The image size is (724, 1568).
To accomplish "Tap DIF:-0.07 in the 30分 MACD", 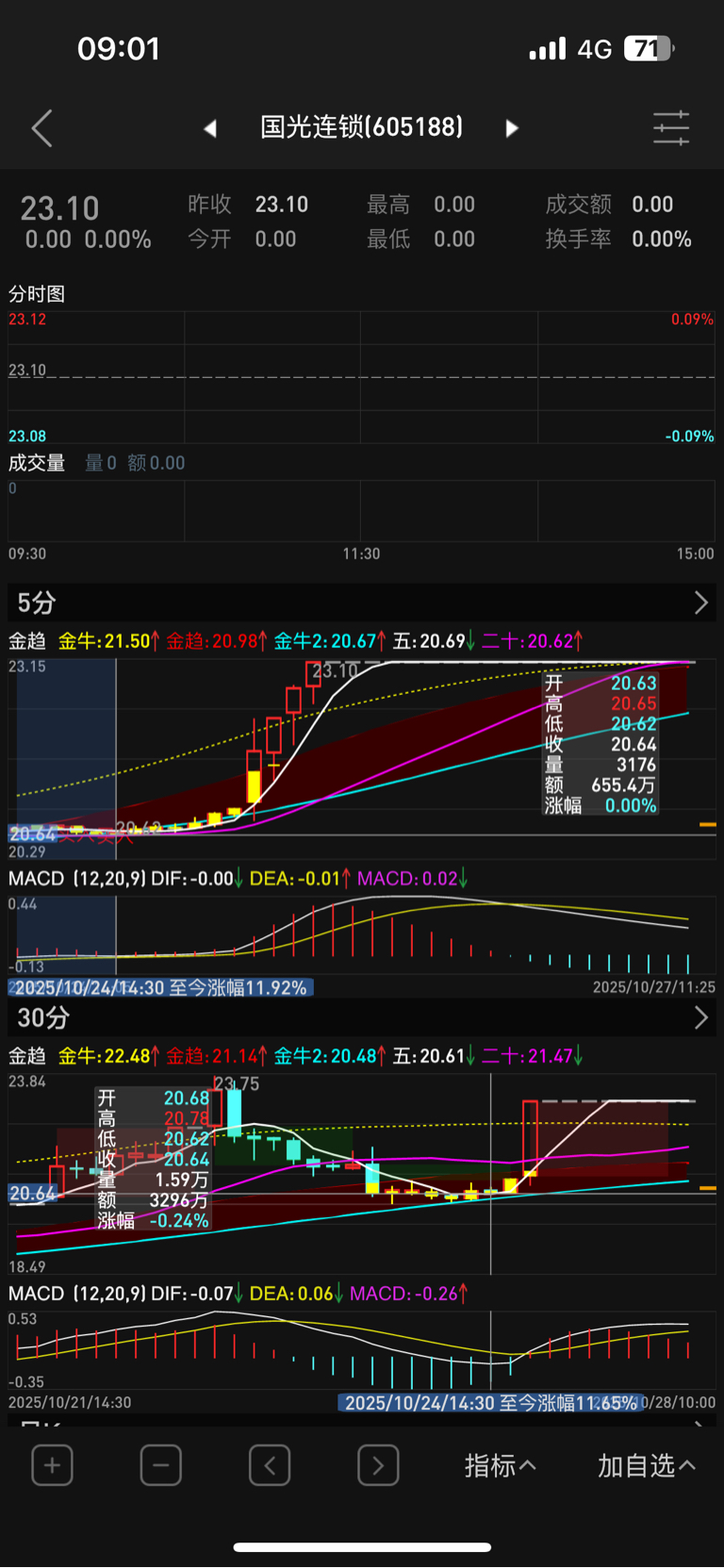I will click(x=197, y=1294).
